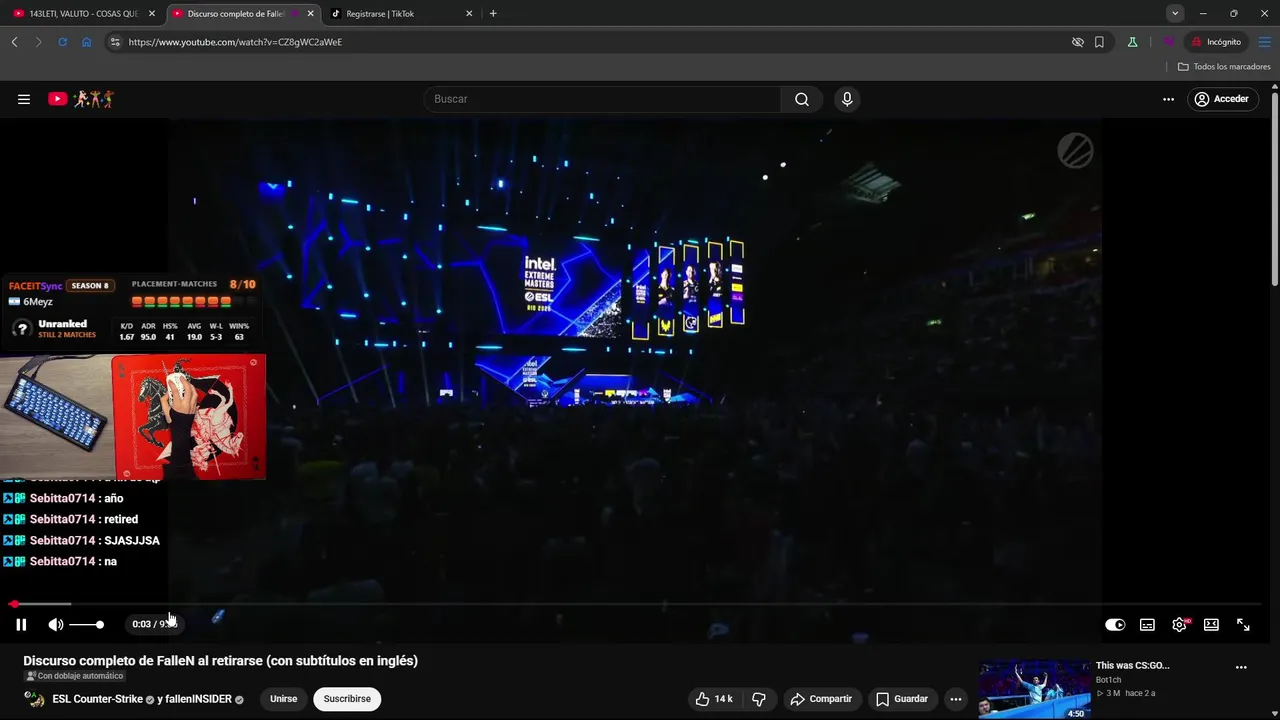Close the 'Registrarse | TikTok' tab
Screen dimensions: 1280x720
pos(469,14)
